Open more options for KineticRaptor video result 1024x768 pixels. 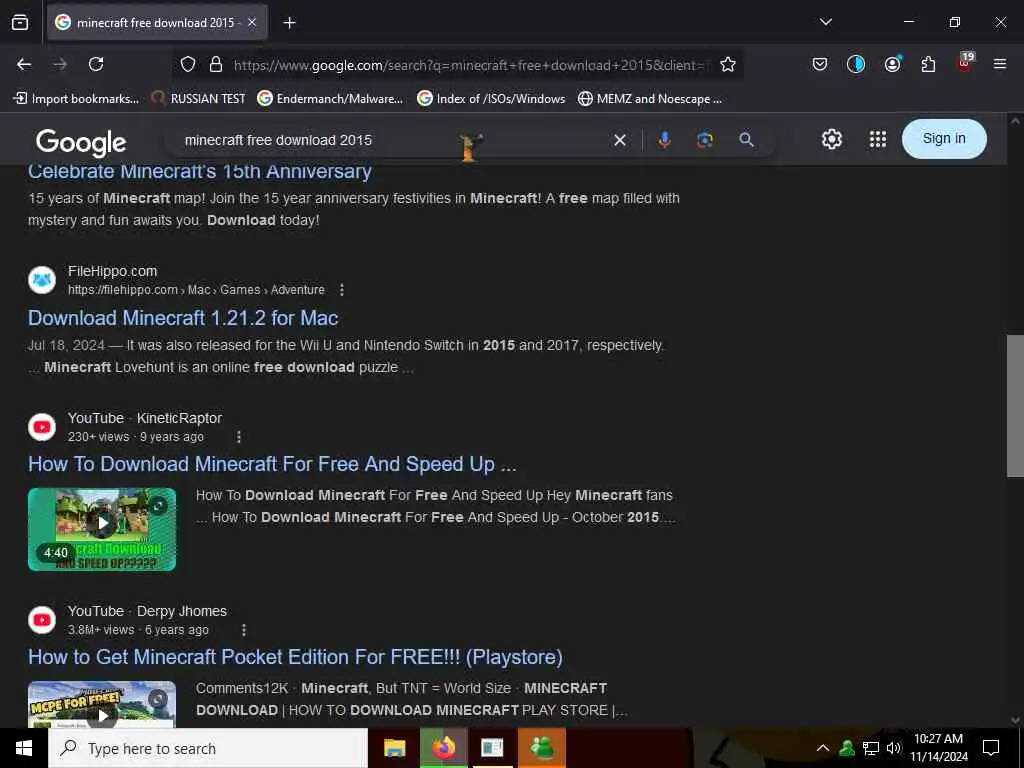click(238, 437)
